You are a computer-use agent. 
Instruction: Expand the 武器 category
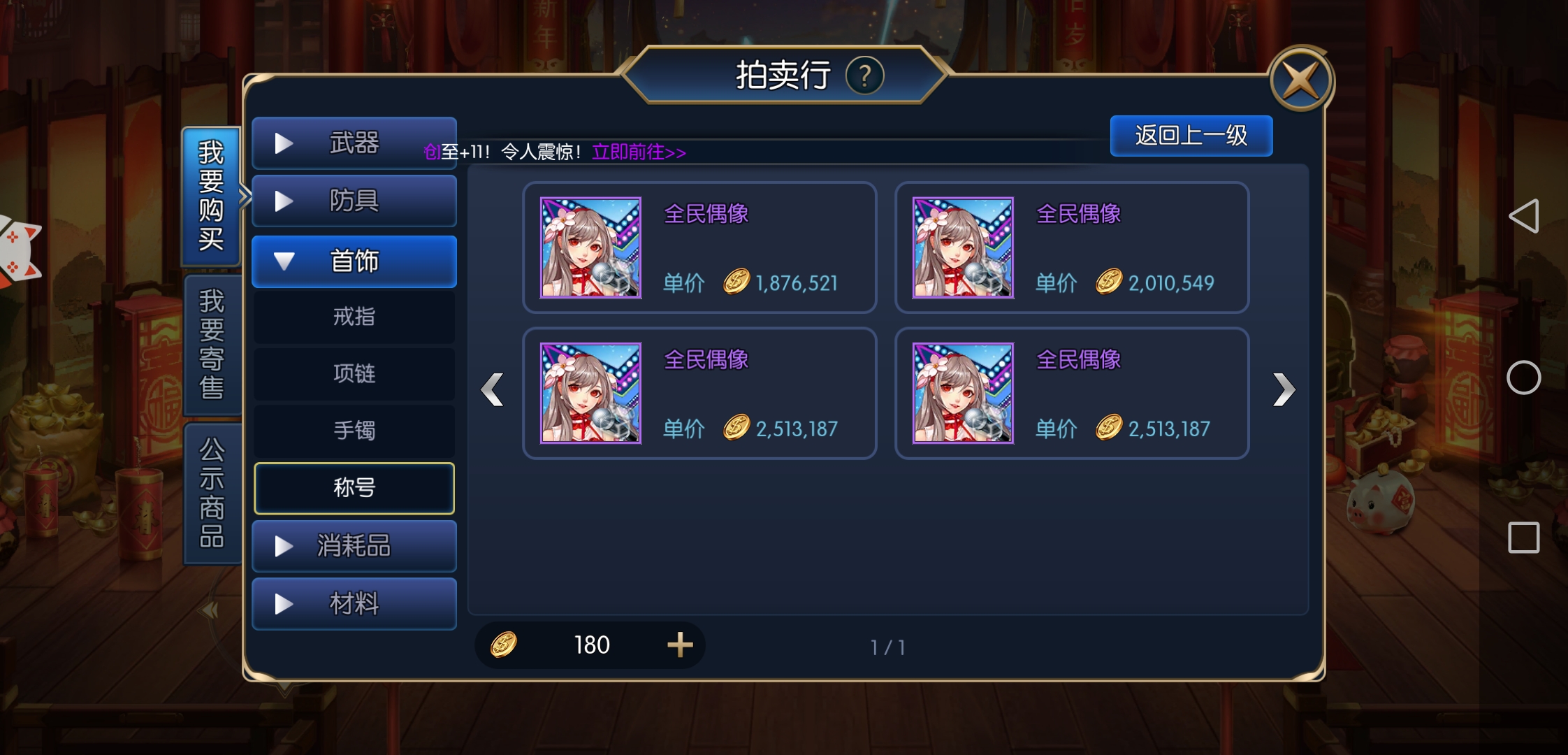(354, 143)
